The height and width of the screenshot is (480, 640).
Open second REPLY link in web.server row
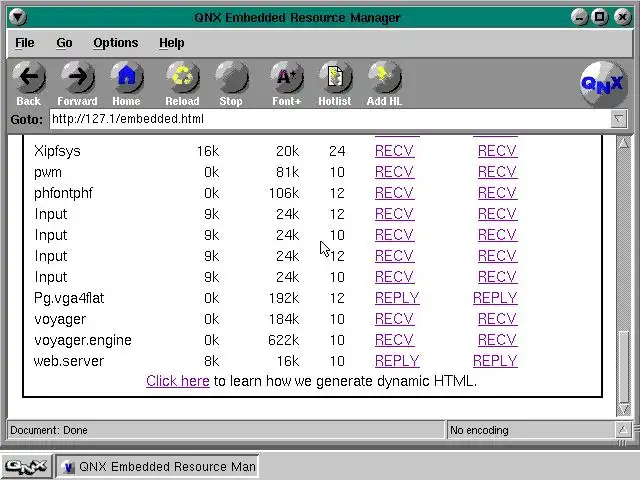point(495,361)
